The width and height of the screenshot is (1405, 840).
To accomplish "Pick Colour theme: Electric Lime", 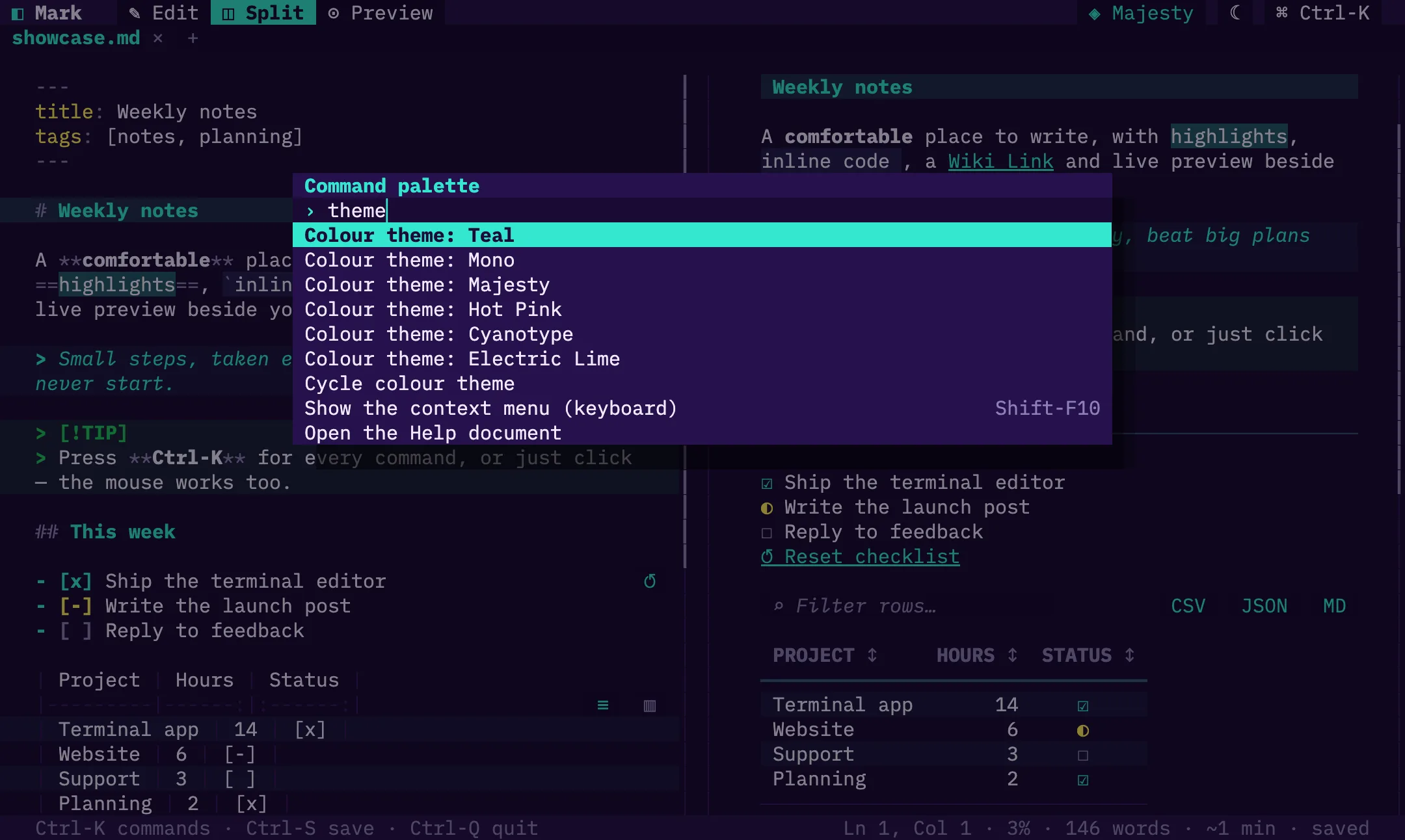I will pyautogui.click(x=702, y=358).
